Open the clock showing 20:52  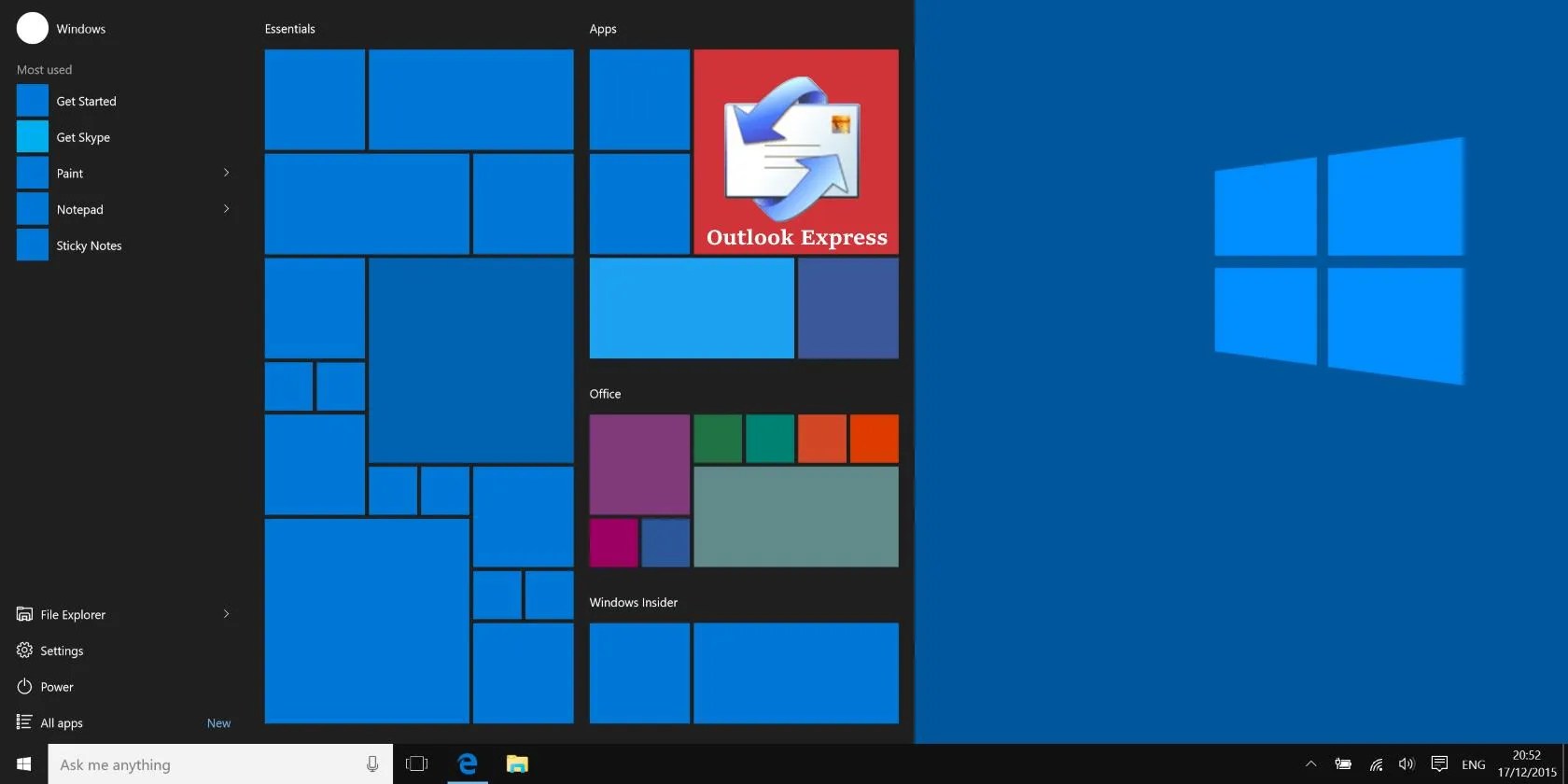[x=1527, y=764]
